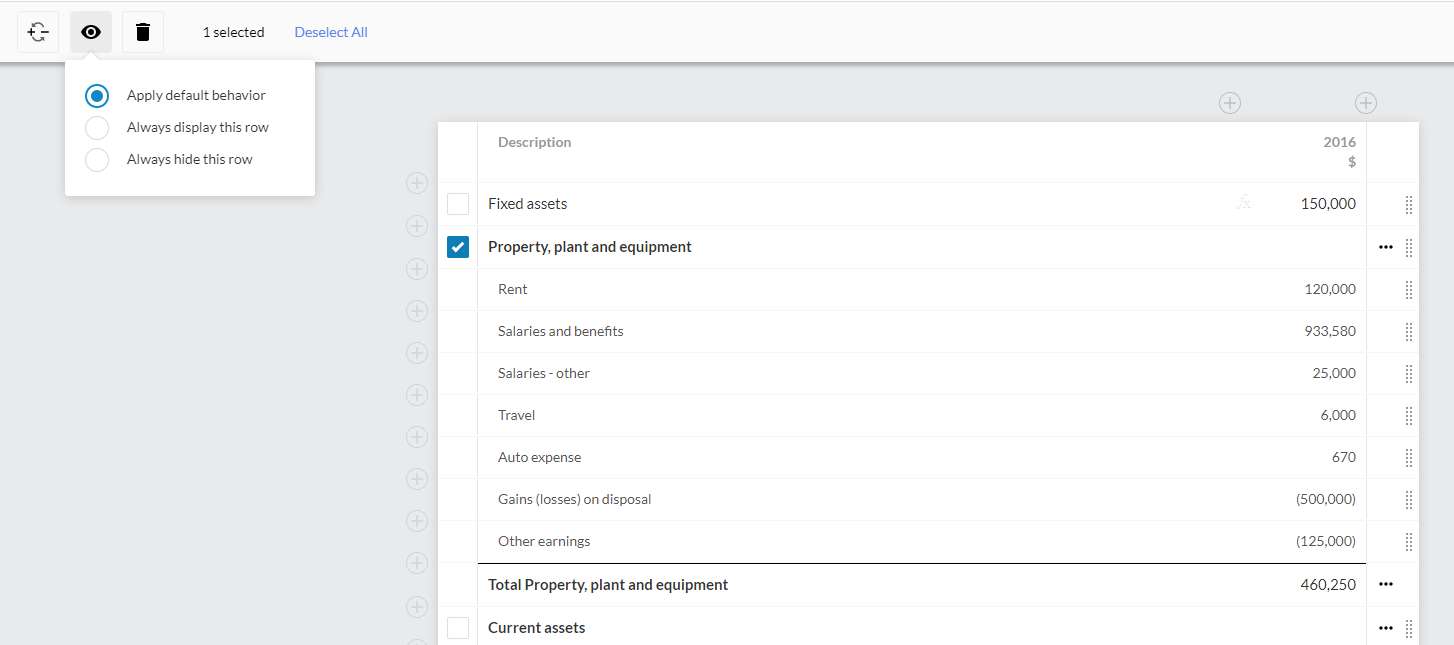Open the ellipsis menu on Current assets row
The image size is (1454, 645).
click(1386, 627)
